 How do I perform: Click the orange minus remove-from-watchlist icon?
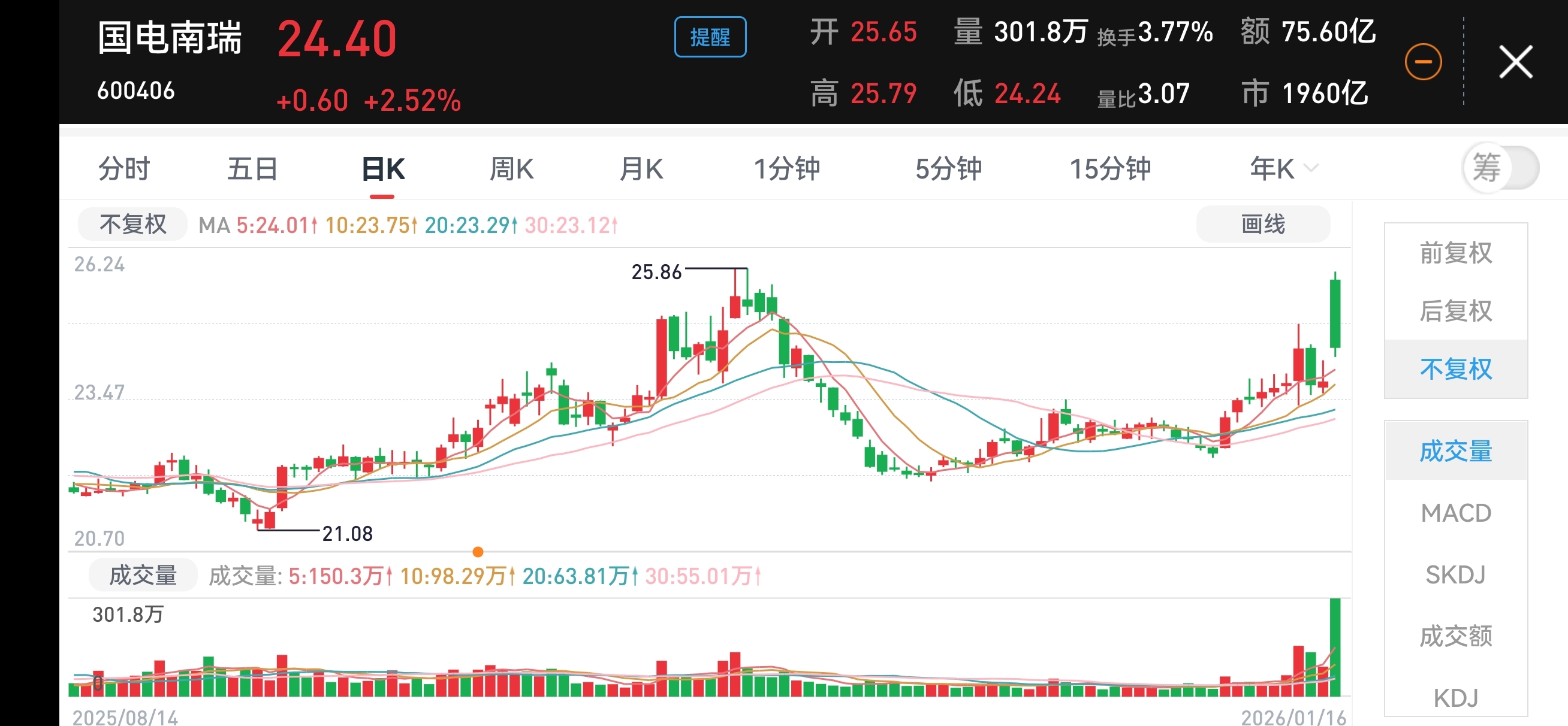1422,62
